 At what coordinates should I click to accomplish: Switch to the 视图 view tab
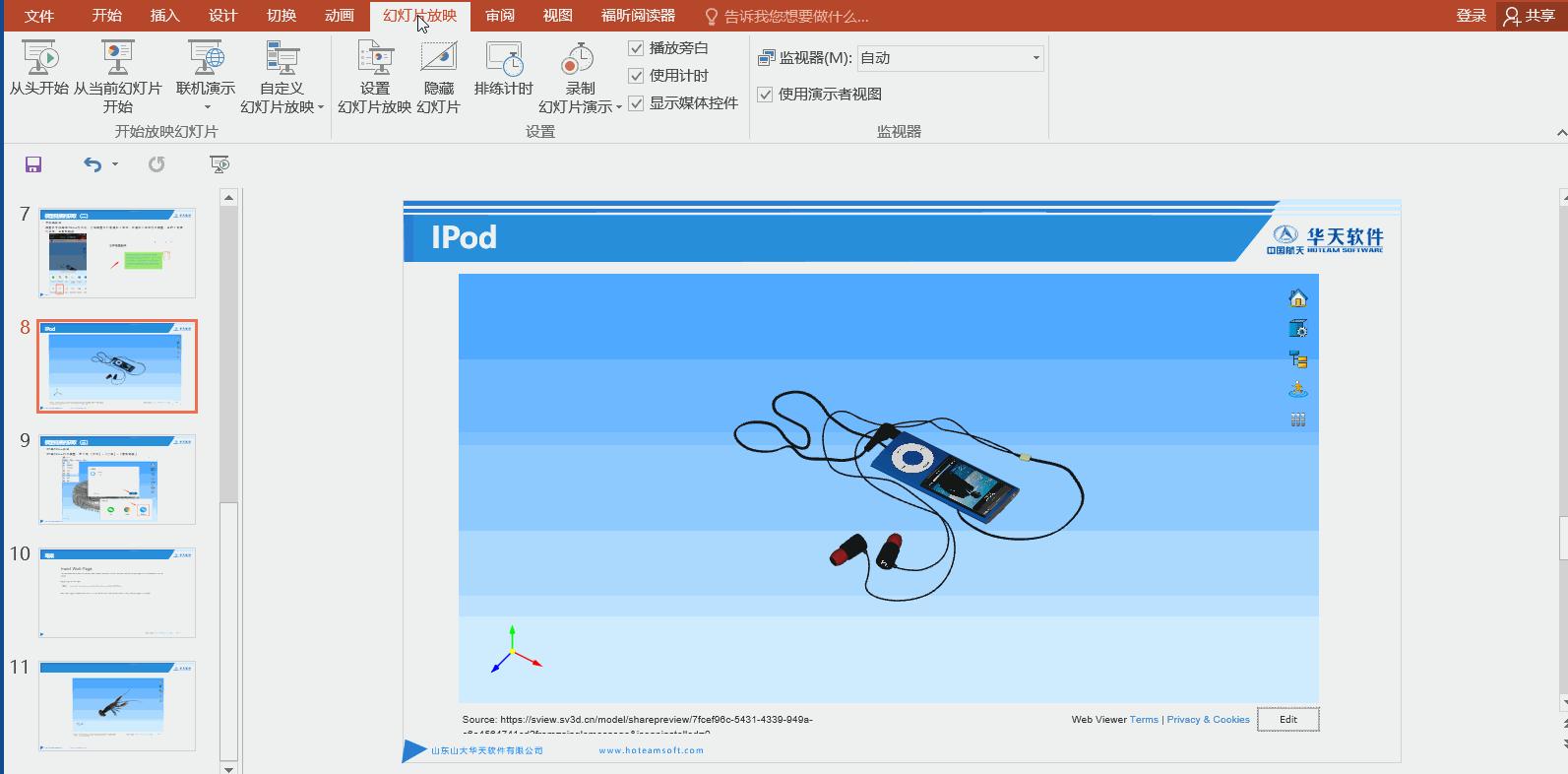click(558, 16)
